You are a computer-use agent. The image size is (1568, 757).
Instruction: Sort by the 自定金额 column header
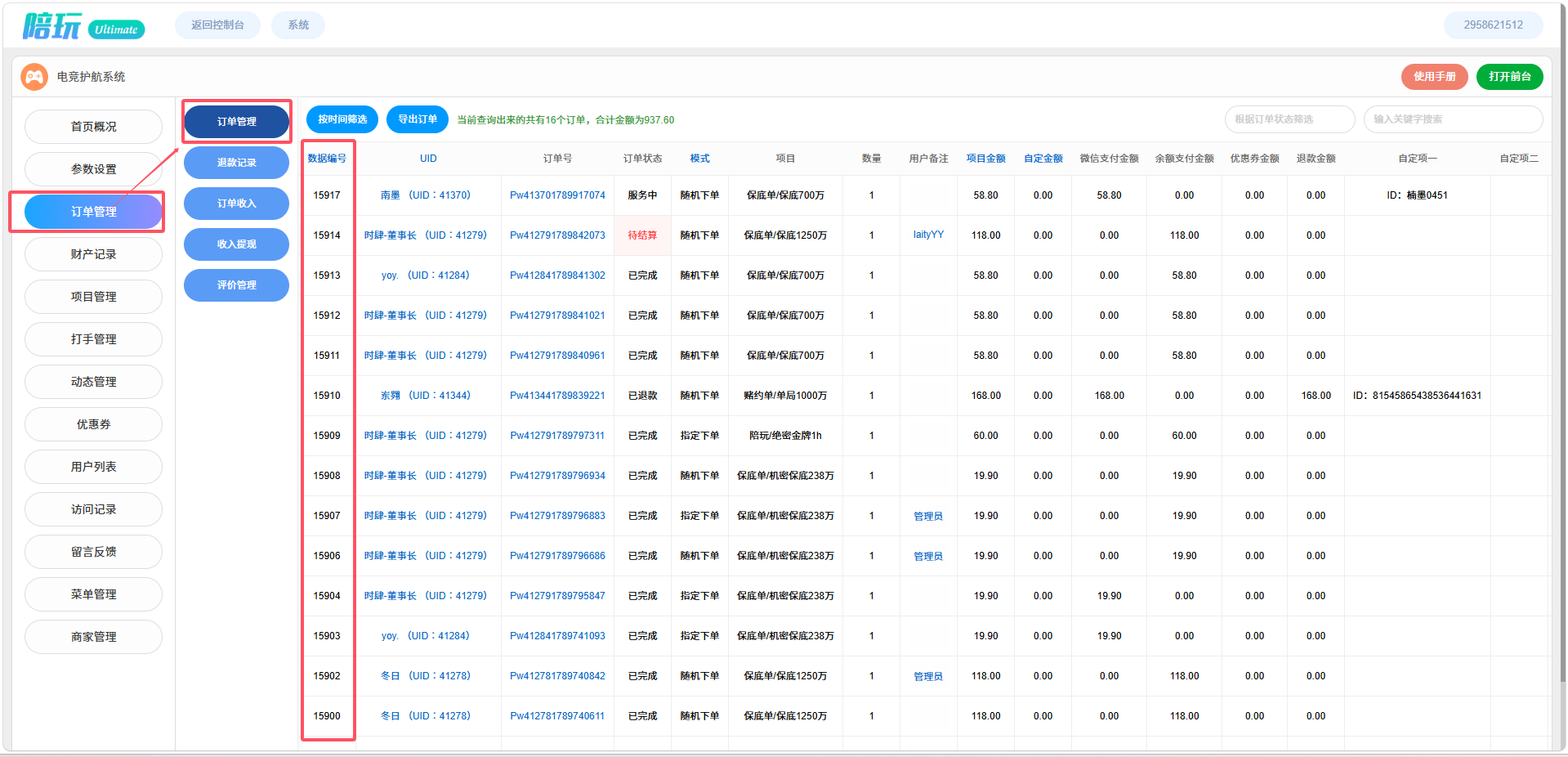[x=1043, y=159]
